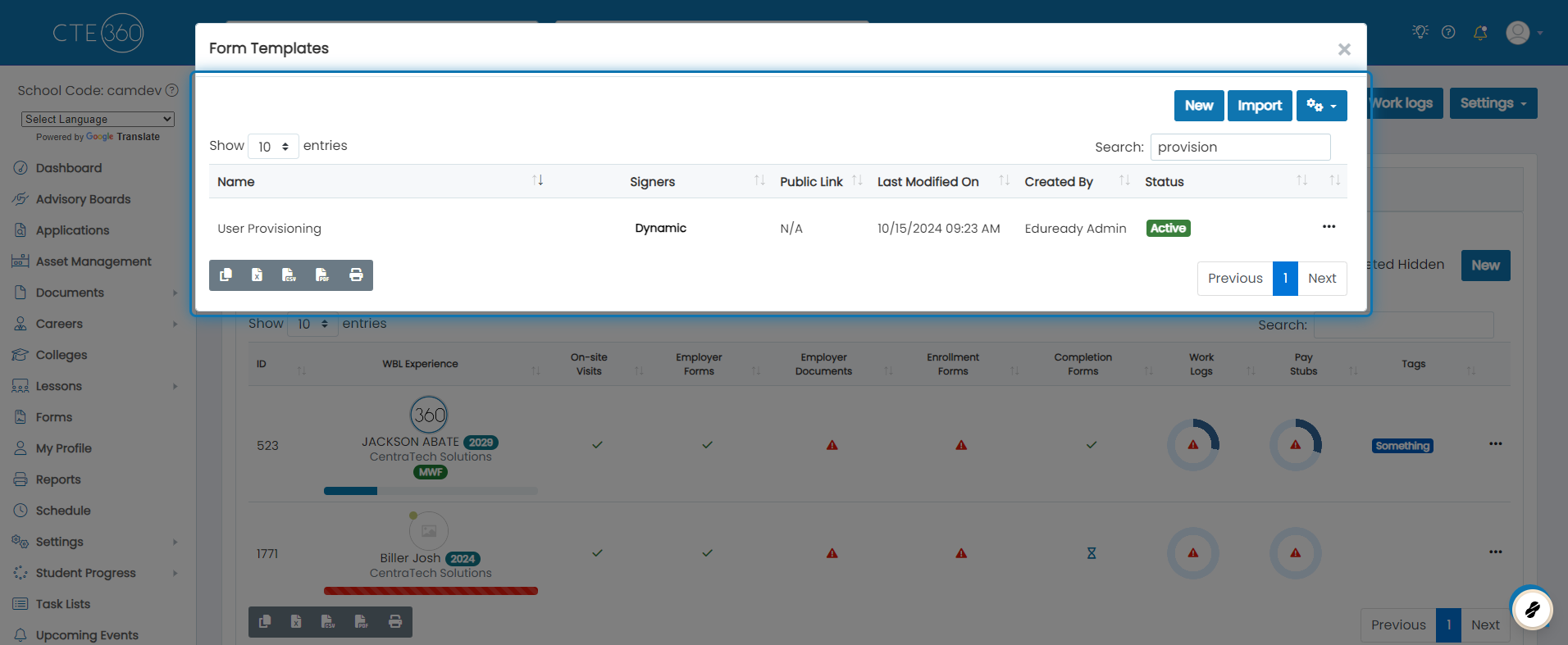Open the notifications bell
The height and width of the screenshot is (645, 1568).
1480,33
